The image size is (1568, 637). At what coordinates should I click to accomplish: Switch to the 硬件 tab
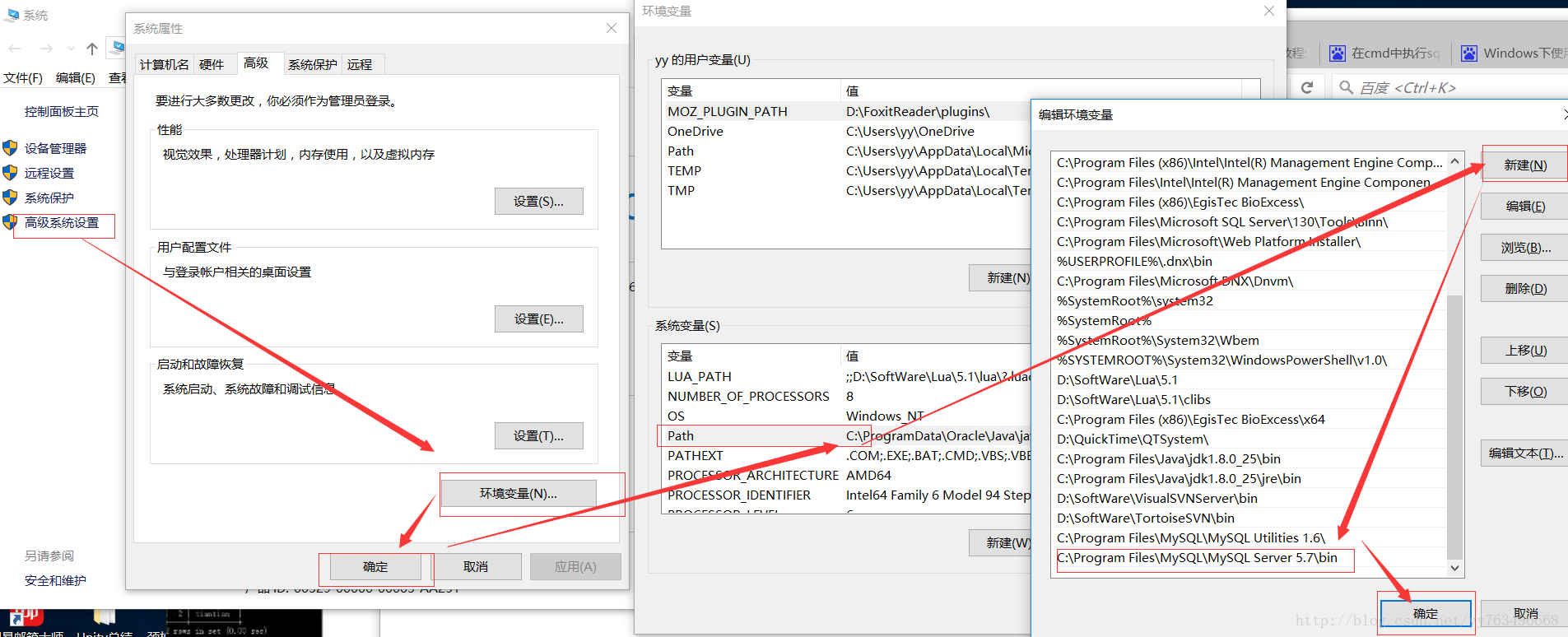(x=212, y=64)
